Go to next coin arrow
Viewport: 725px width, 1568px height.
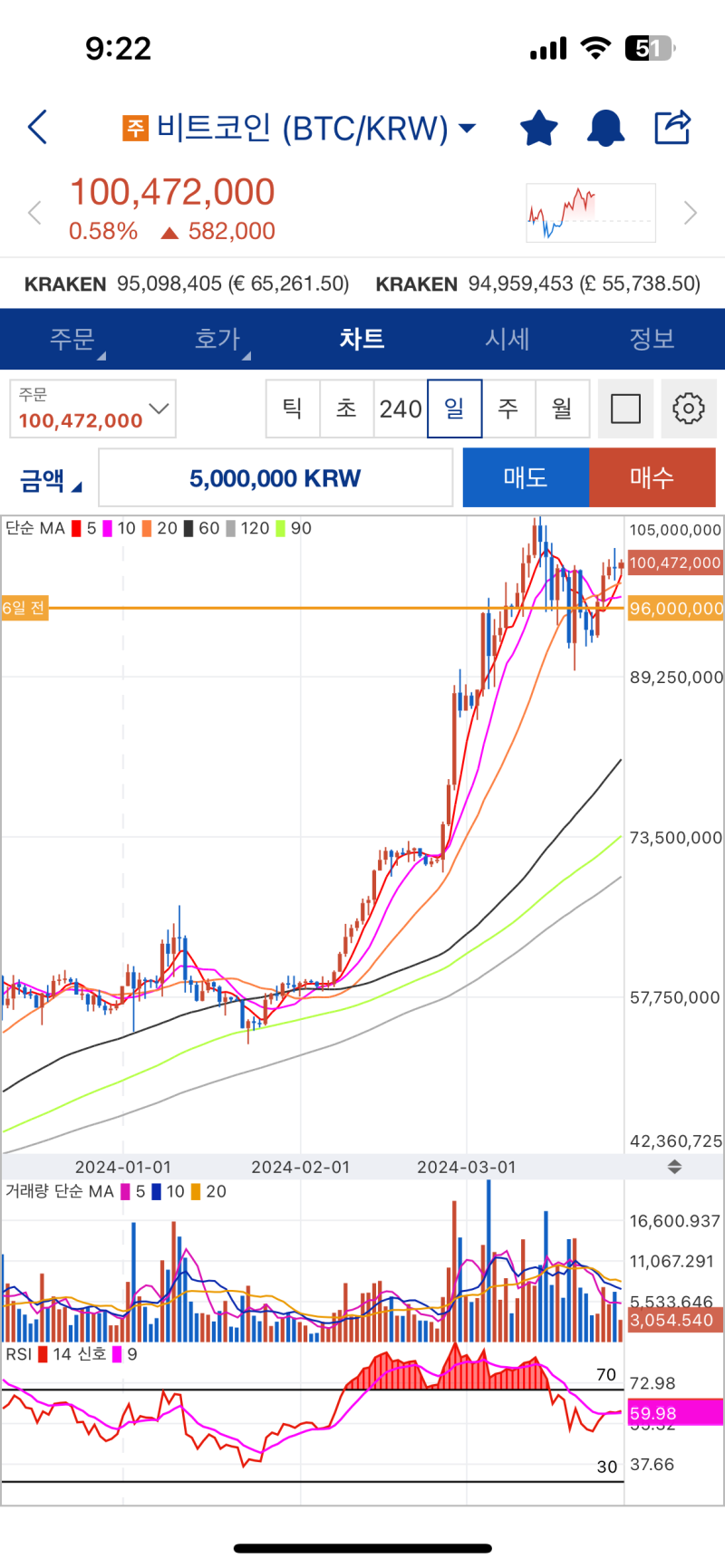pos(691,214)
